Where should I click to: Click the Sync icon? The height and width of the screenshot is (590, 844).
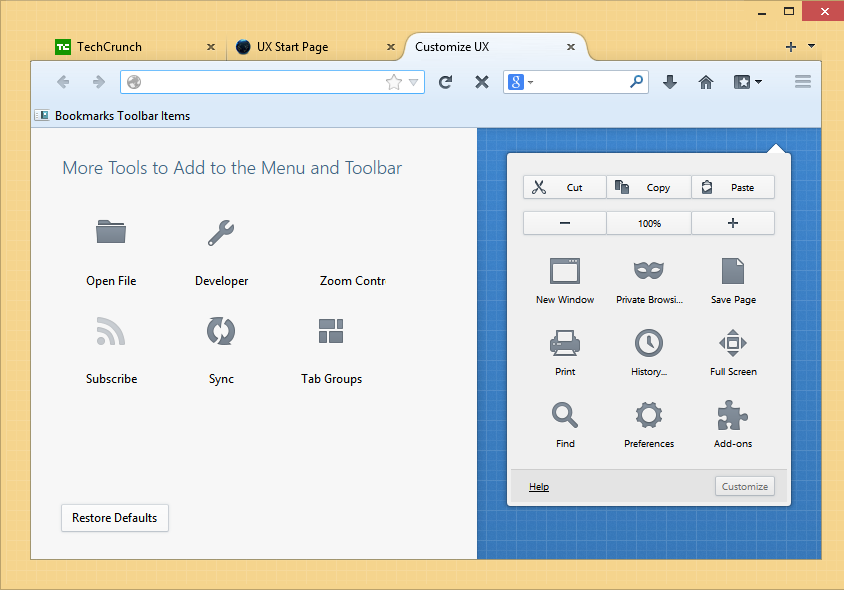pos(221,331)
